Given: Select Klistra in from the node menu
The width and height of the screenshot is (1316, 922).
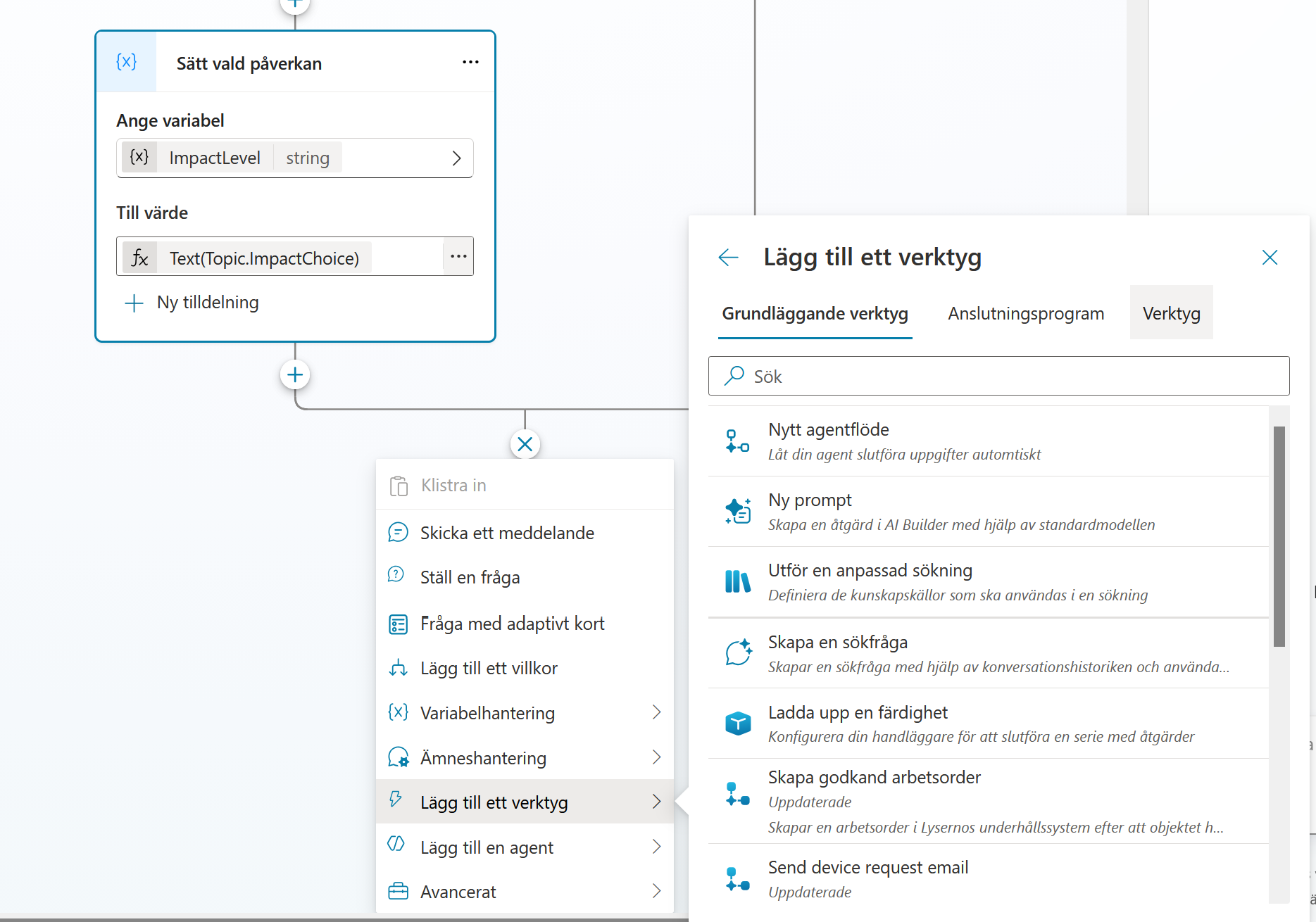Looking at the screenshot, I should click(525, 486).
